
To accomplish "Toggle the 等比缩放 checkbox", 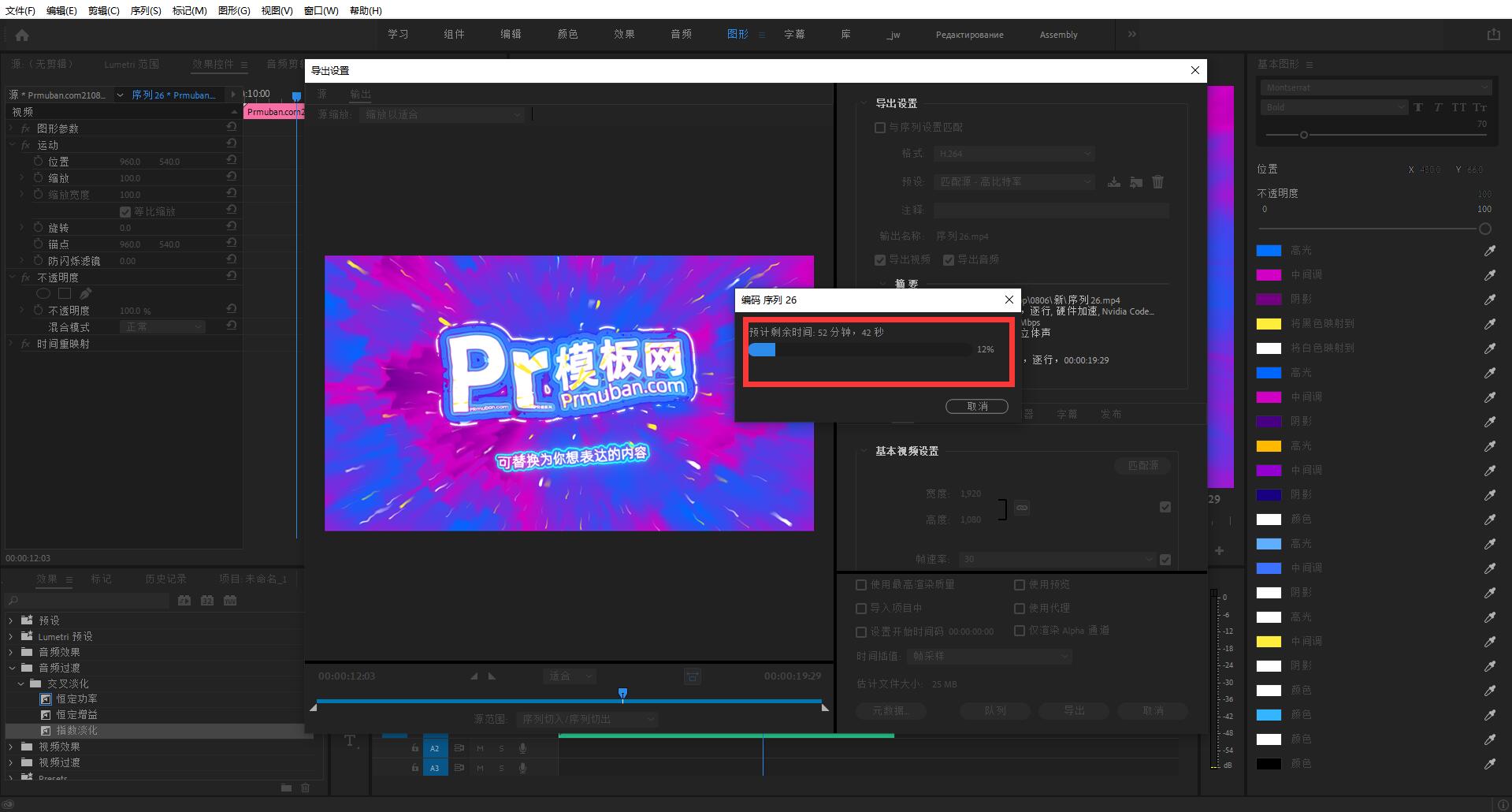I will point(125,210).
